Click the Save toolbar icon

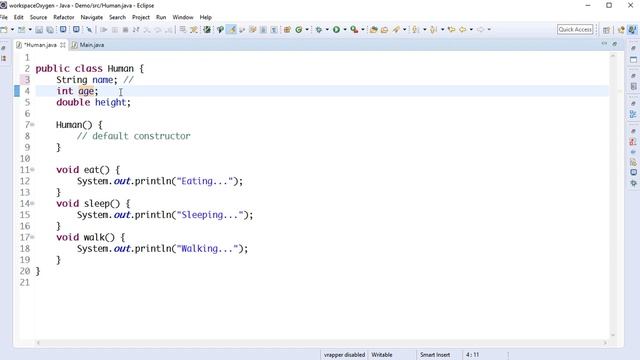coord(39,29)
